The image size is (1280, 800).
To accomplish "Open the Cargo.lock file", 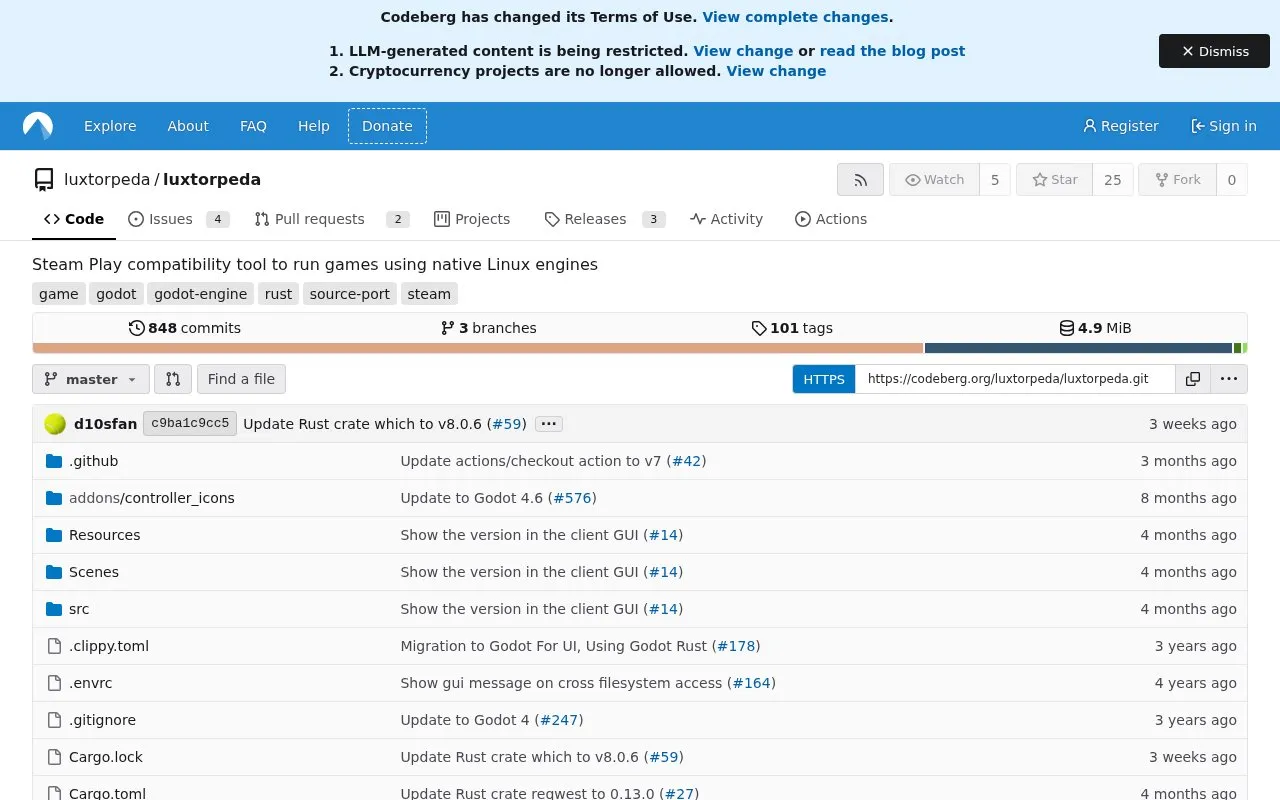I will click(x=106, y=757).
